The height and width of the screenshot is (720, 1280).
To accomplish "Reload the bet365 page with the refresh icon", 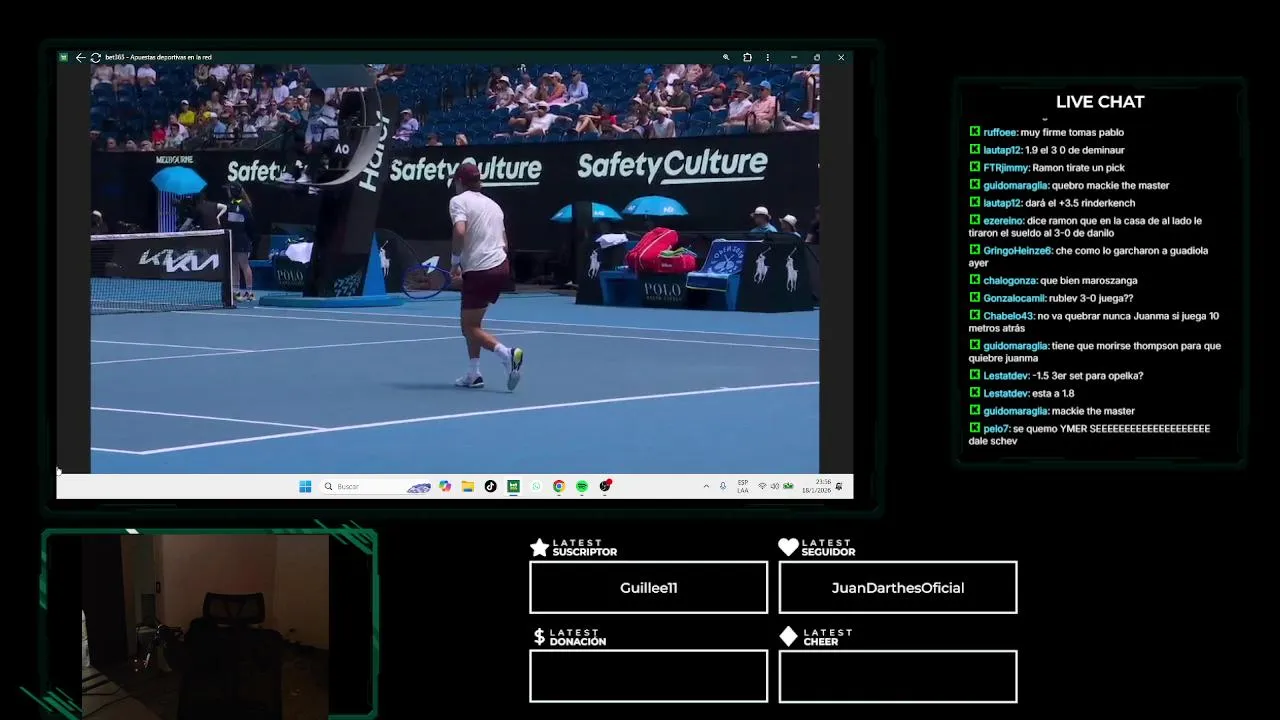I will pyautogui.click(x=95, y=58).
